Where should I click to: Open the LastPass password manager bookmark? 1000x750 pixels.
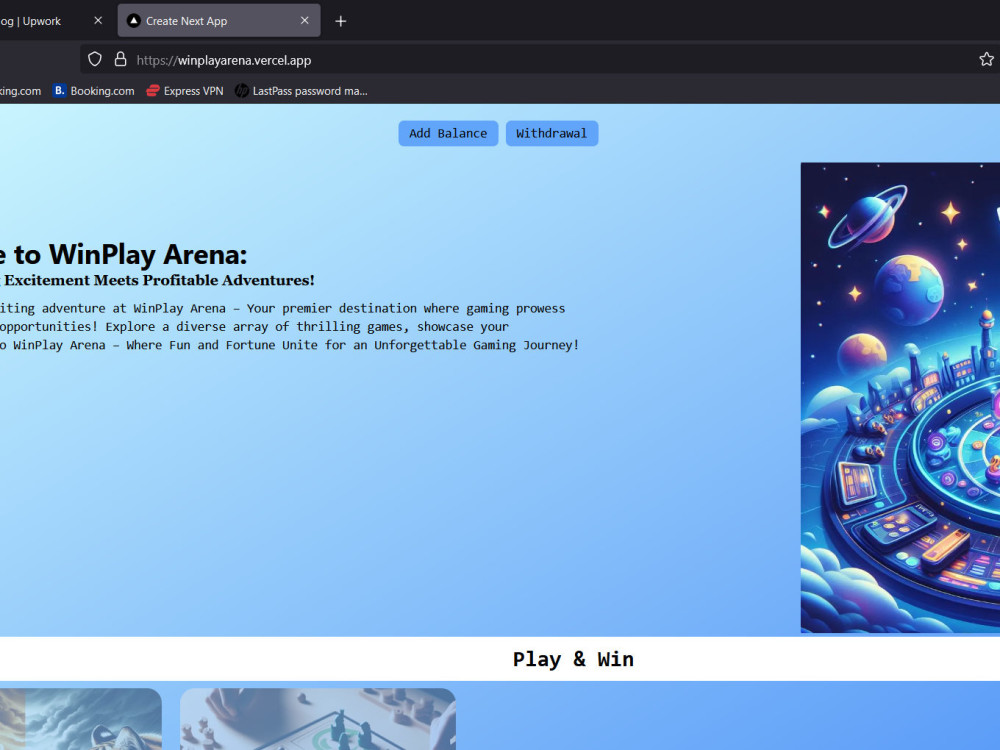coord(301,91)
